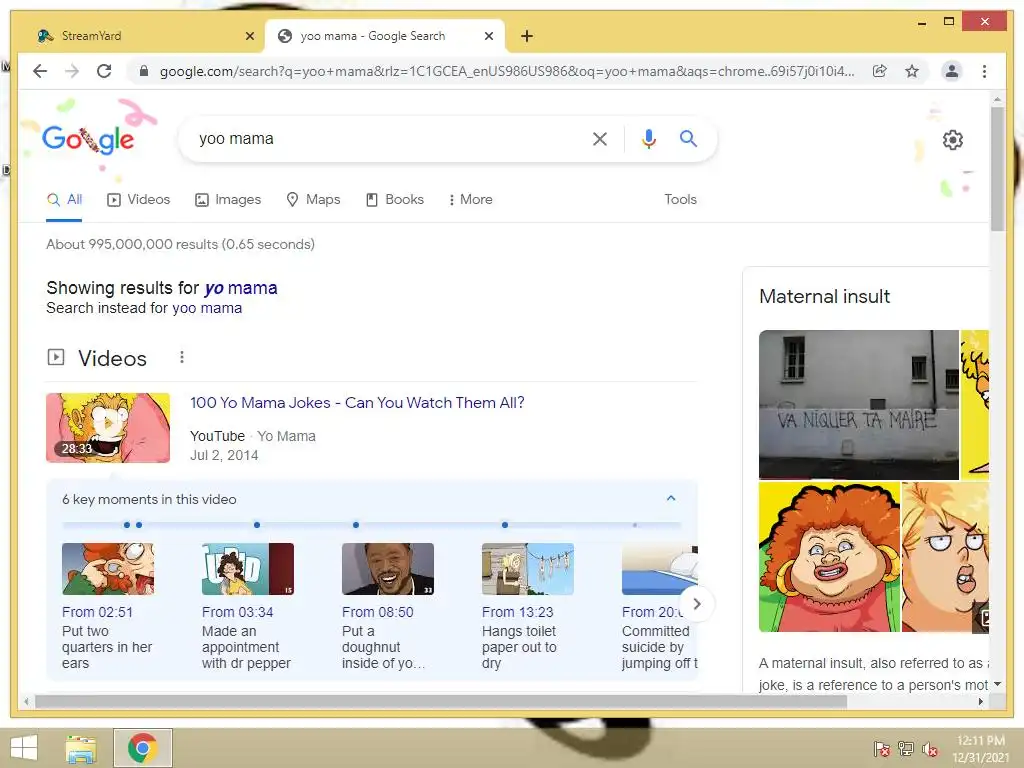Viewport: 1024px width, 768px height.
Task: Show next key moments with arrow
Action: (697, 604)
